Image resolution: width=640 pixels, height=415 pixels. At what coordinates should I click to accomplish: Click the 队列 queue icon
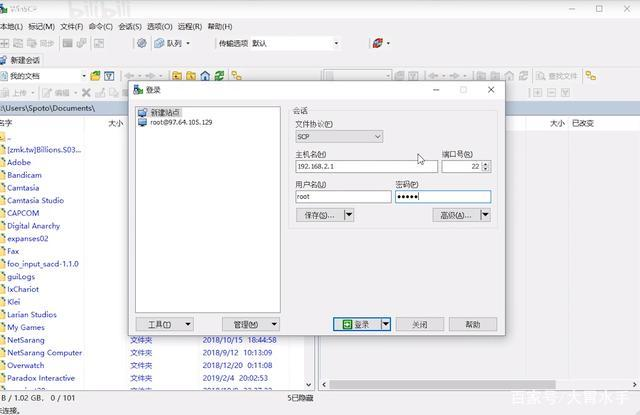(159, 43)
